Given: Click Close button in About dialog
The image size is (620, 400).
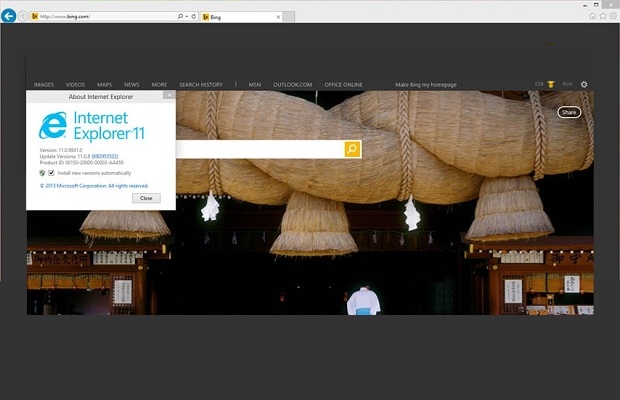Looking at the screenshot, I should pos(146,198).
